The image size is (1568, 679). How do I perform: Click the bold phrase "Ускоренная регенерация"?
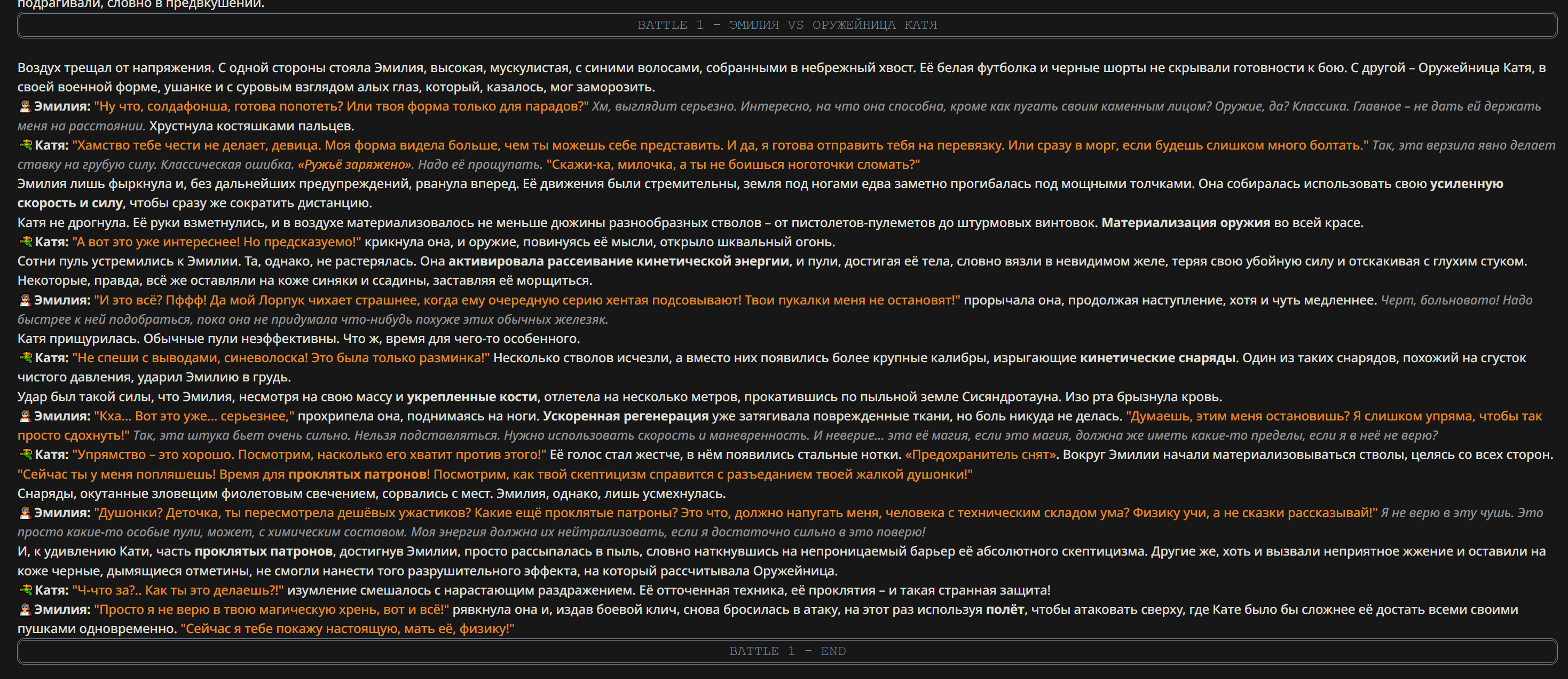[626, 416]
